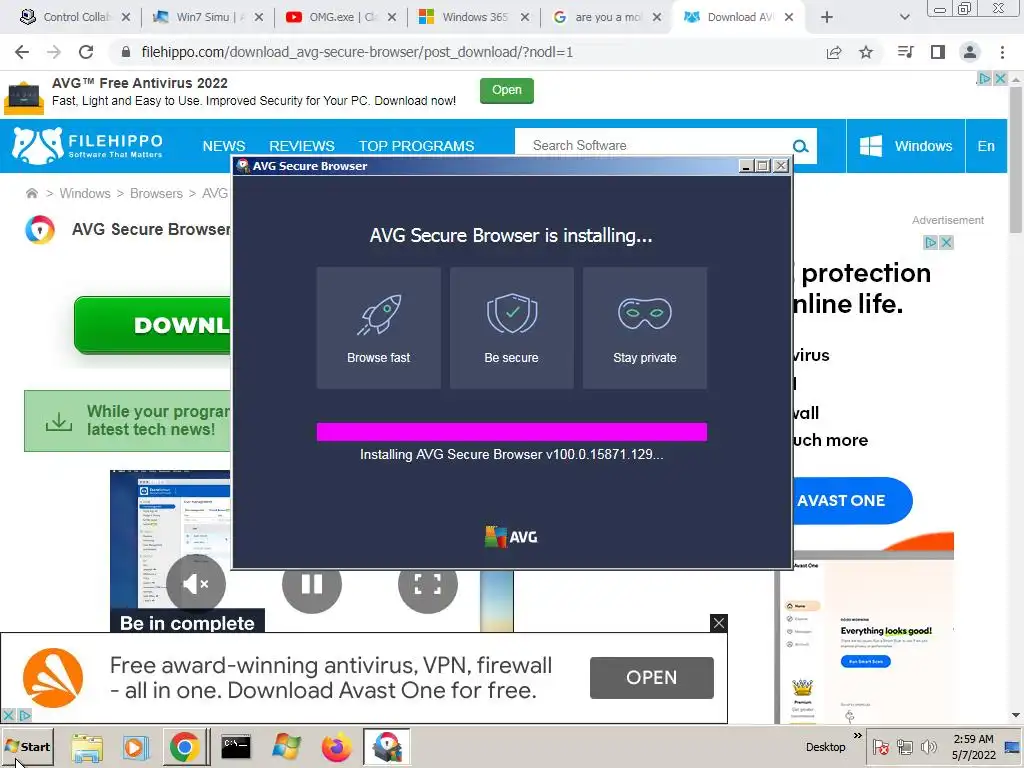1024x768 pixels.
Task: Click the volume speaker tray icon
Action: coord(928,746)
